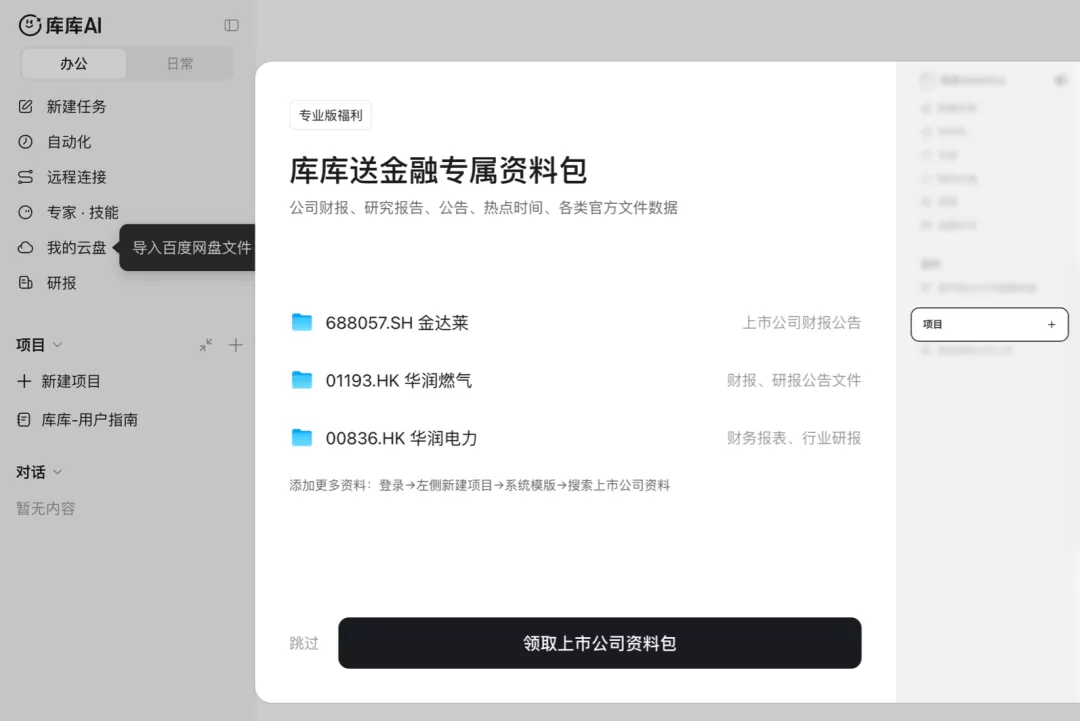Click the 财报、研报公告文件 description
The image size is (1080, 721).
pos(793,380)
